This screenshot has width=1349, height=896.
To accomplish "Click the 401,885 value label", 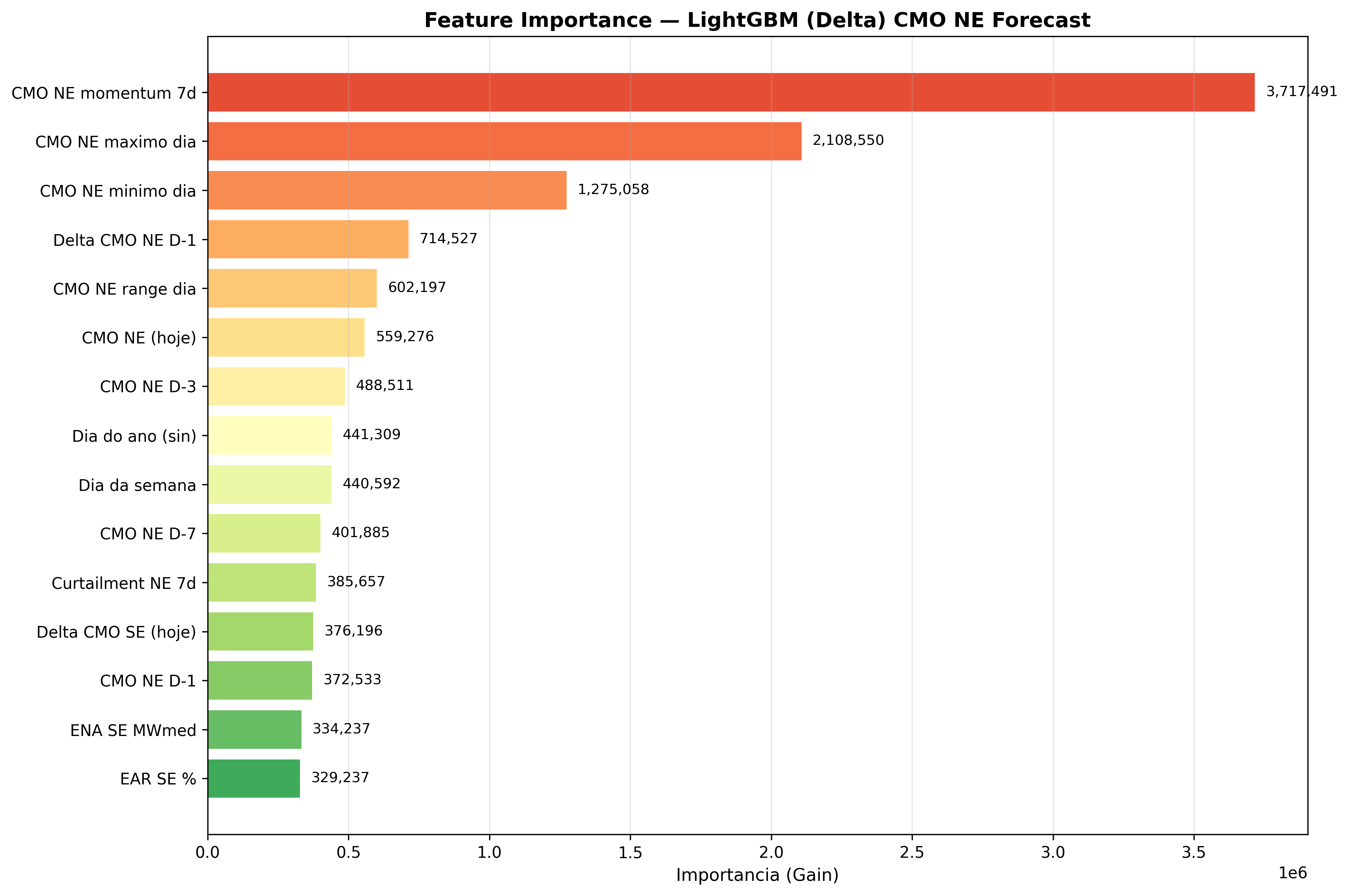I will pyautogui.click(x=360, y=533).
